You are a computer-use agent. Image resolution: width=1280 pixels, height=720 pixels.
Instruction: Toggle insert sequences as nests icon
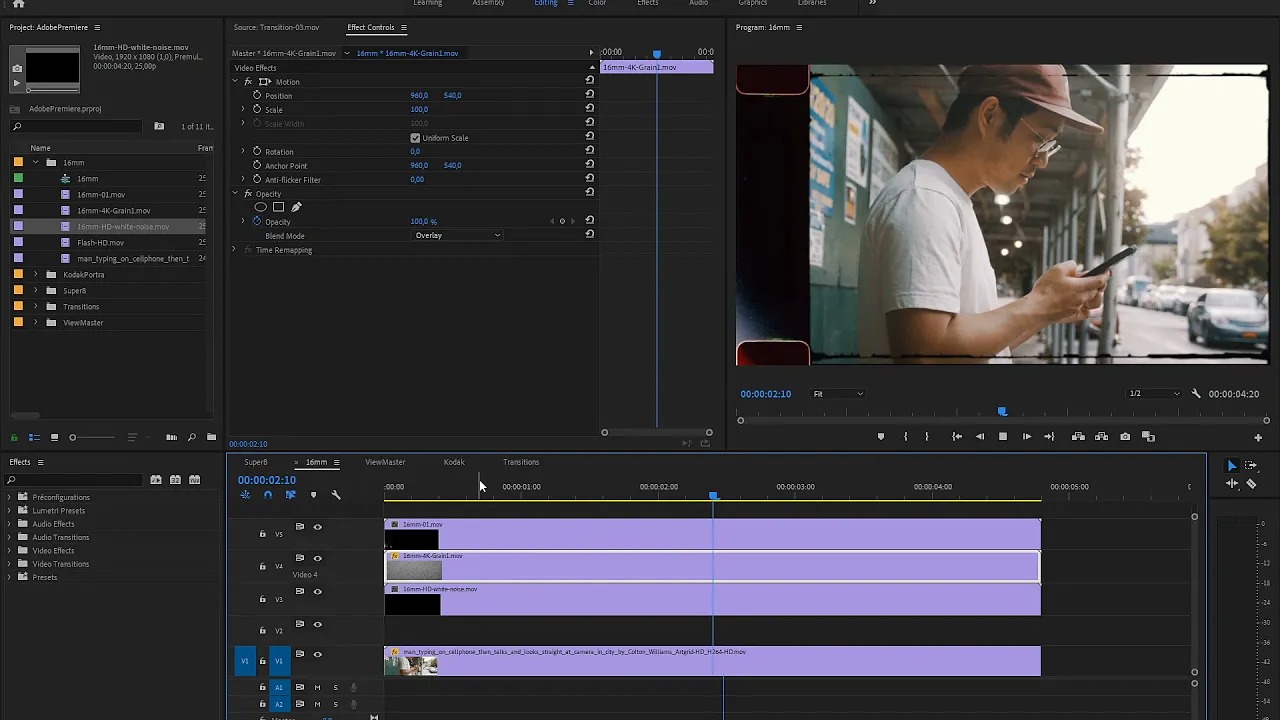245,495
